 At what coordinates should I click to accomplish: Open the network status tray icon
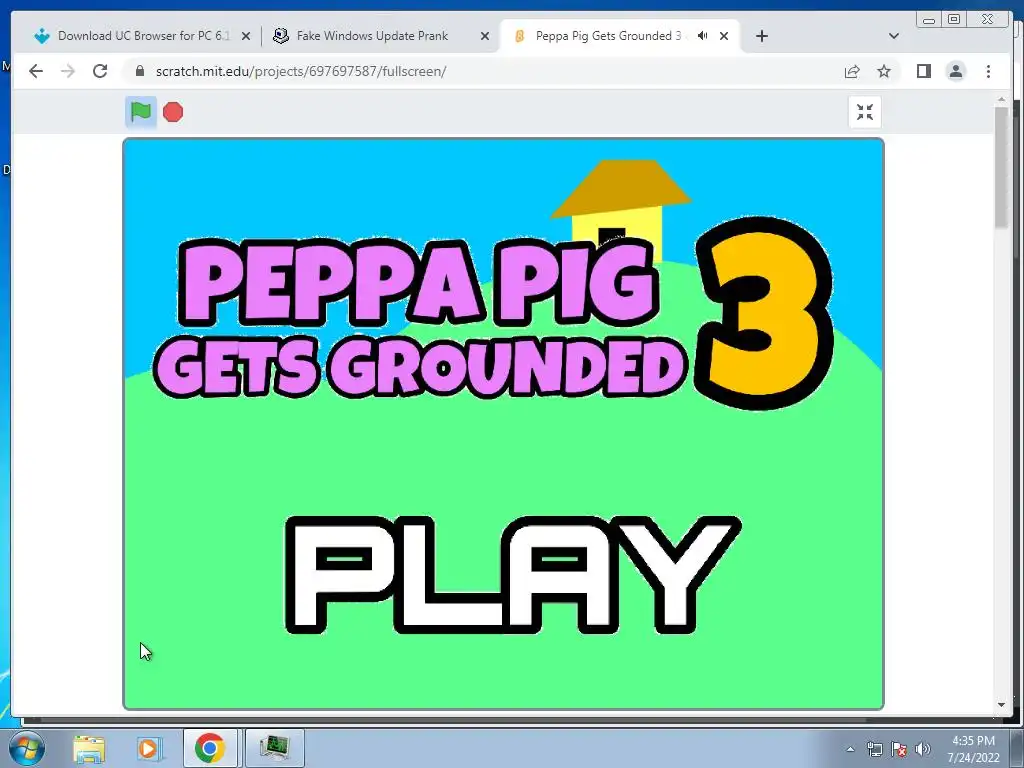tap(874, 749)
